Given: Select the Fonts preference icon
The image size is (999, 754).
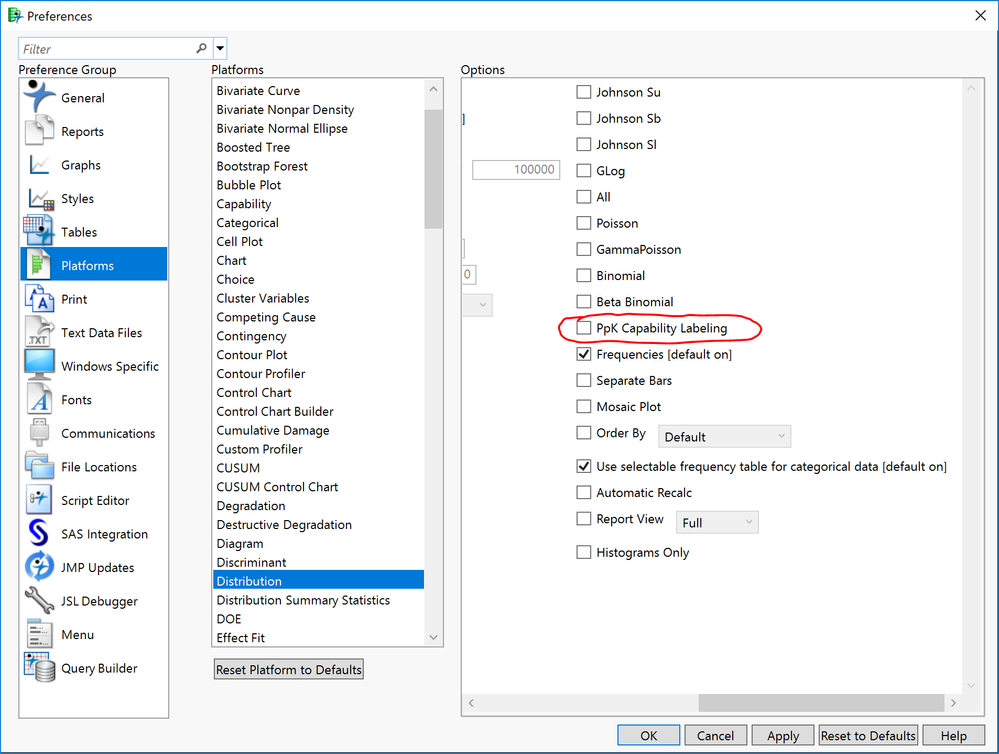Looking at the screenshot, I should pos(39,399).
